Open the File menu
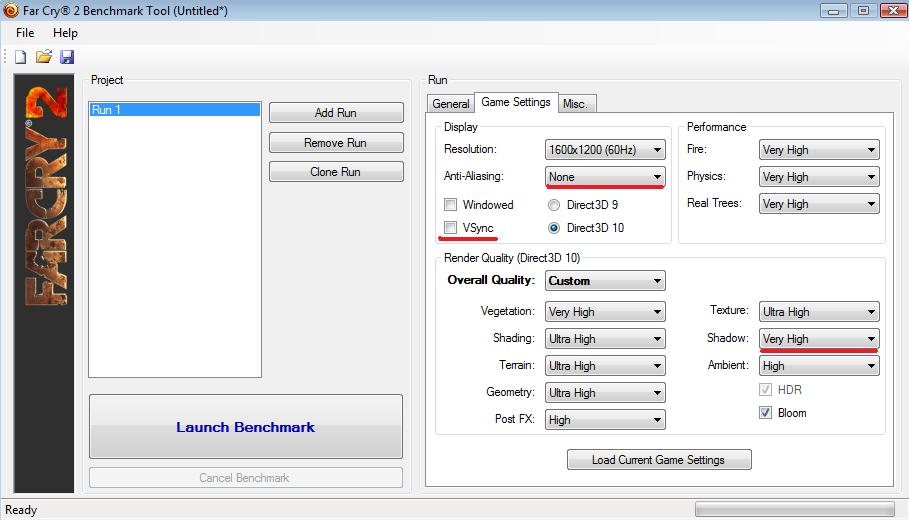Image resolution: width=909 pixels, height=520 pixels. [25, 33]
